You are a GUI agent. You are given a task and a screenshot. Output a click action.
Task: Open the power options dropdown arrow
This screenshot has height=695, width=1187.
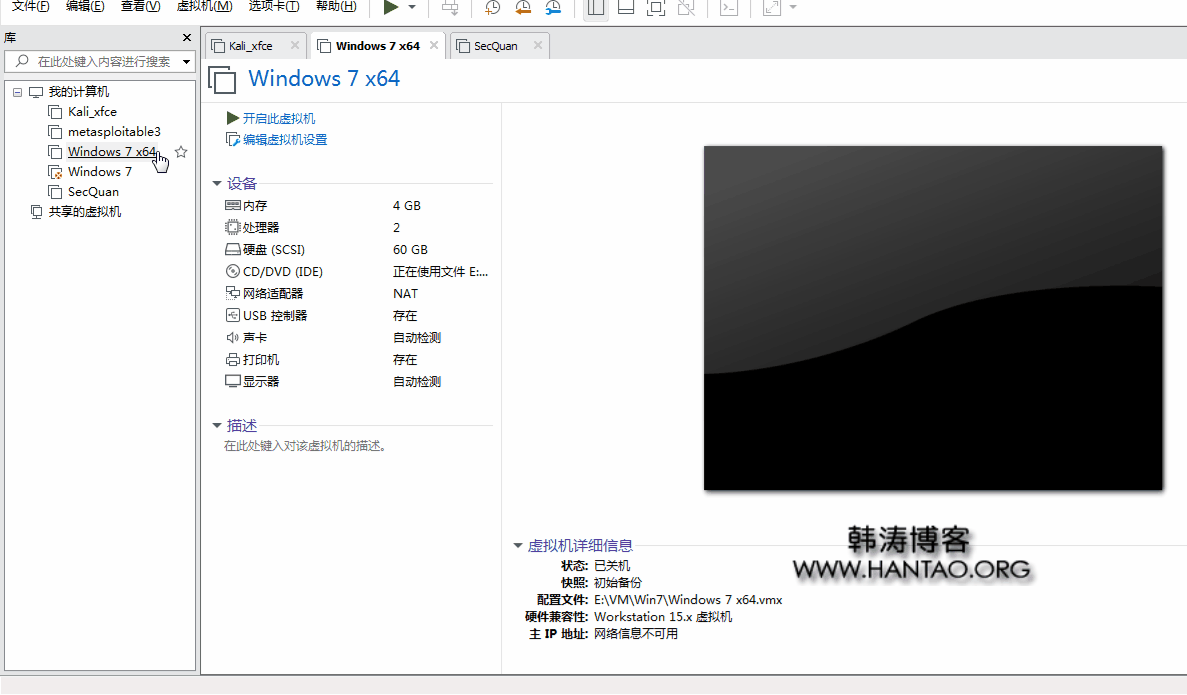[x=412, y=8]
